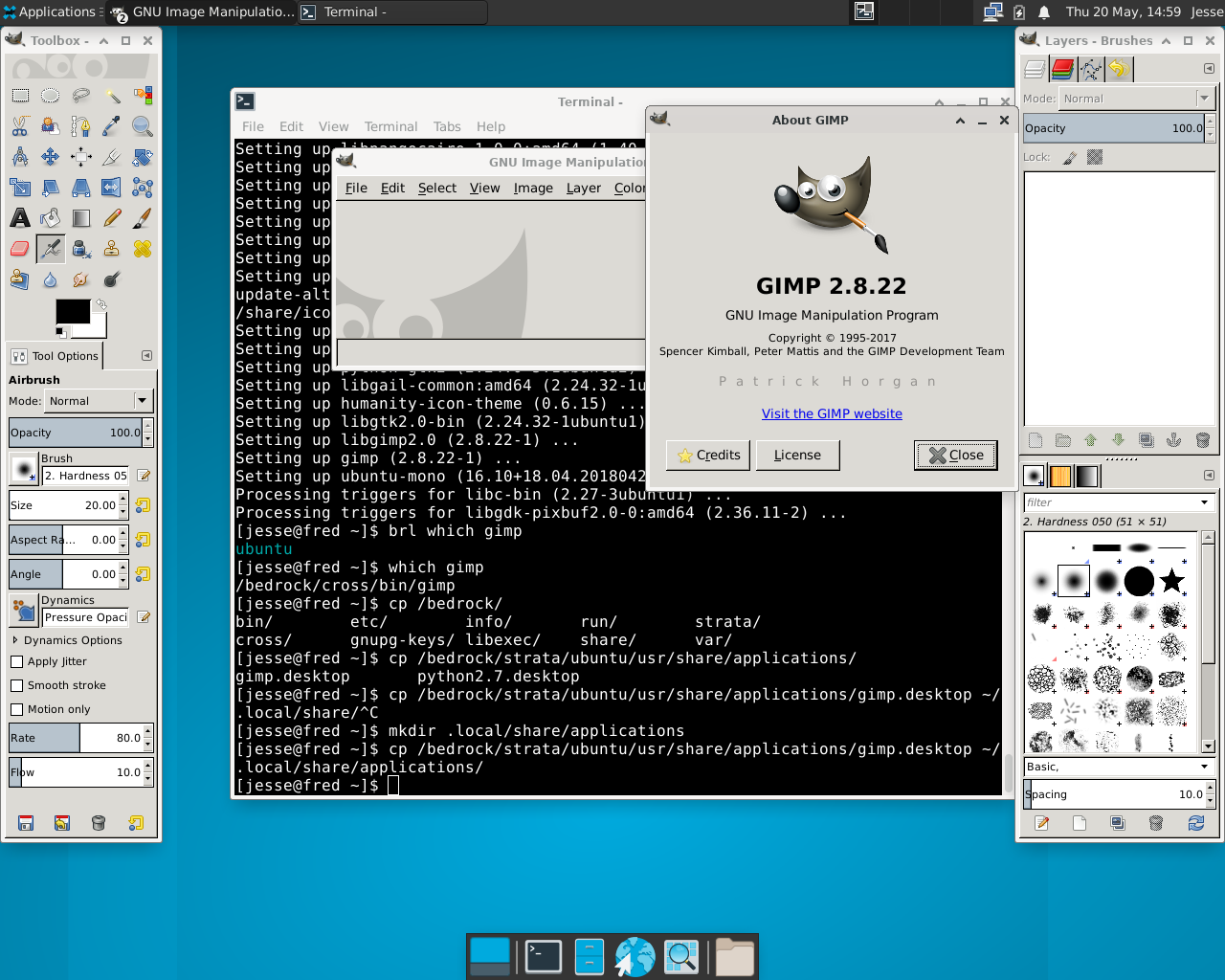Select the Rotate tool
The image size is (1225, 980).
pyautogui.click(x=143, y=157)
